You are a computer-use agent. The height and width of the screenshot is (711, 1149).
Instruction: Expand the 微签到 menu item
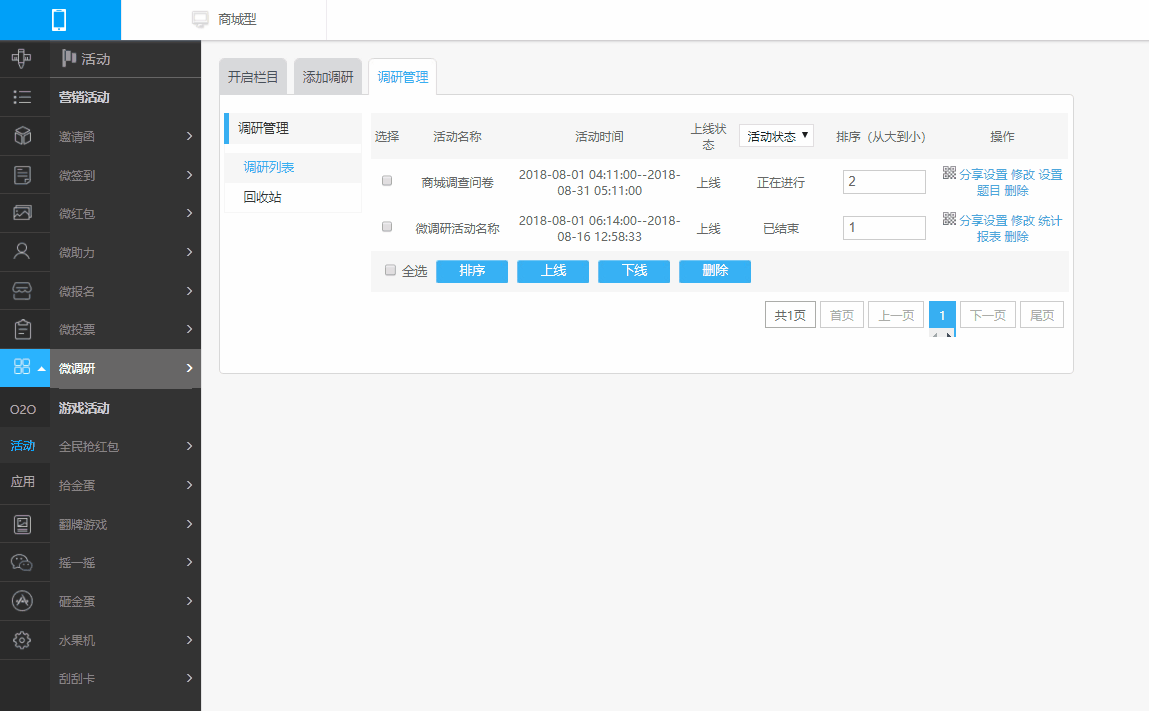pos(125,176)
